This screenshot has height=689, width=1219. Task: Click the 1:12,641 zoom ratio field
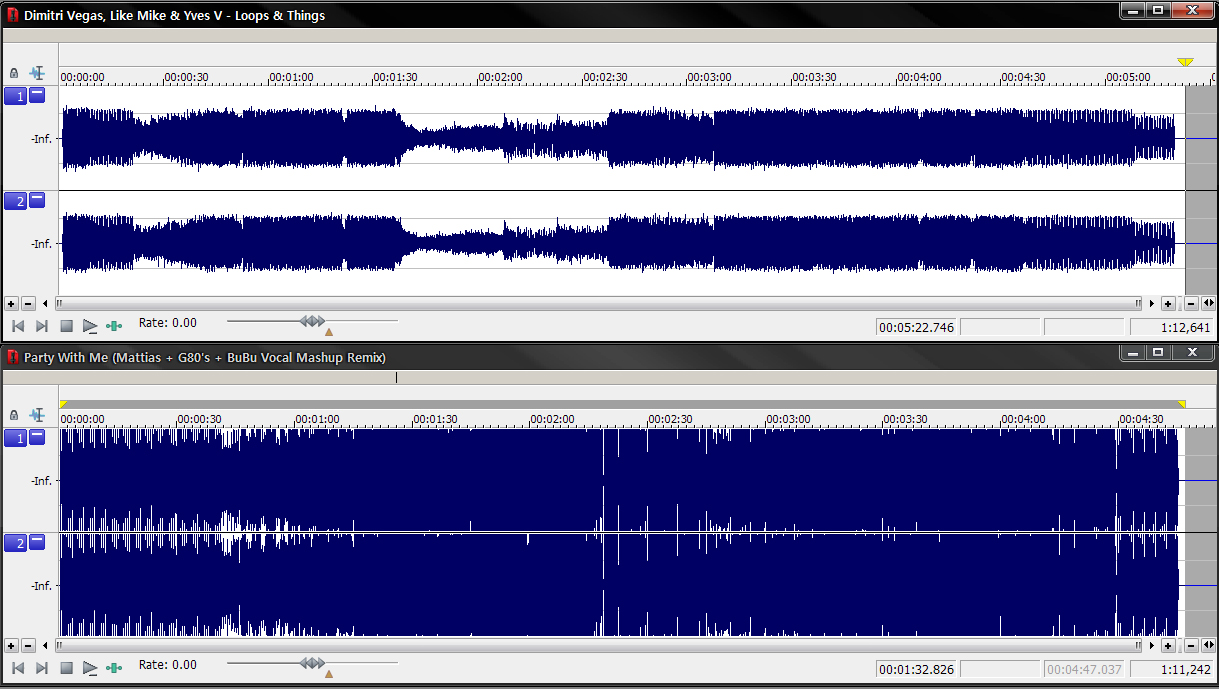pos(1172,327)
